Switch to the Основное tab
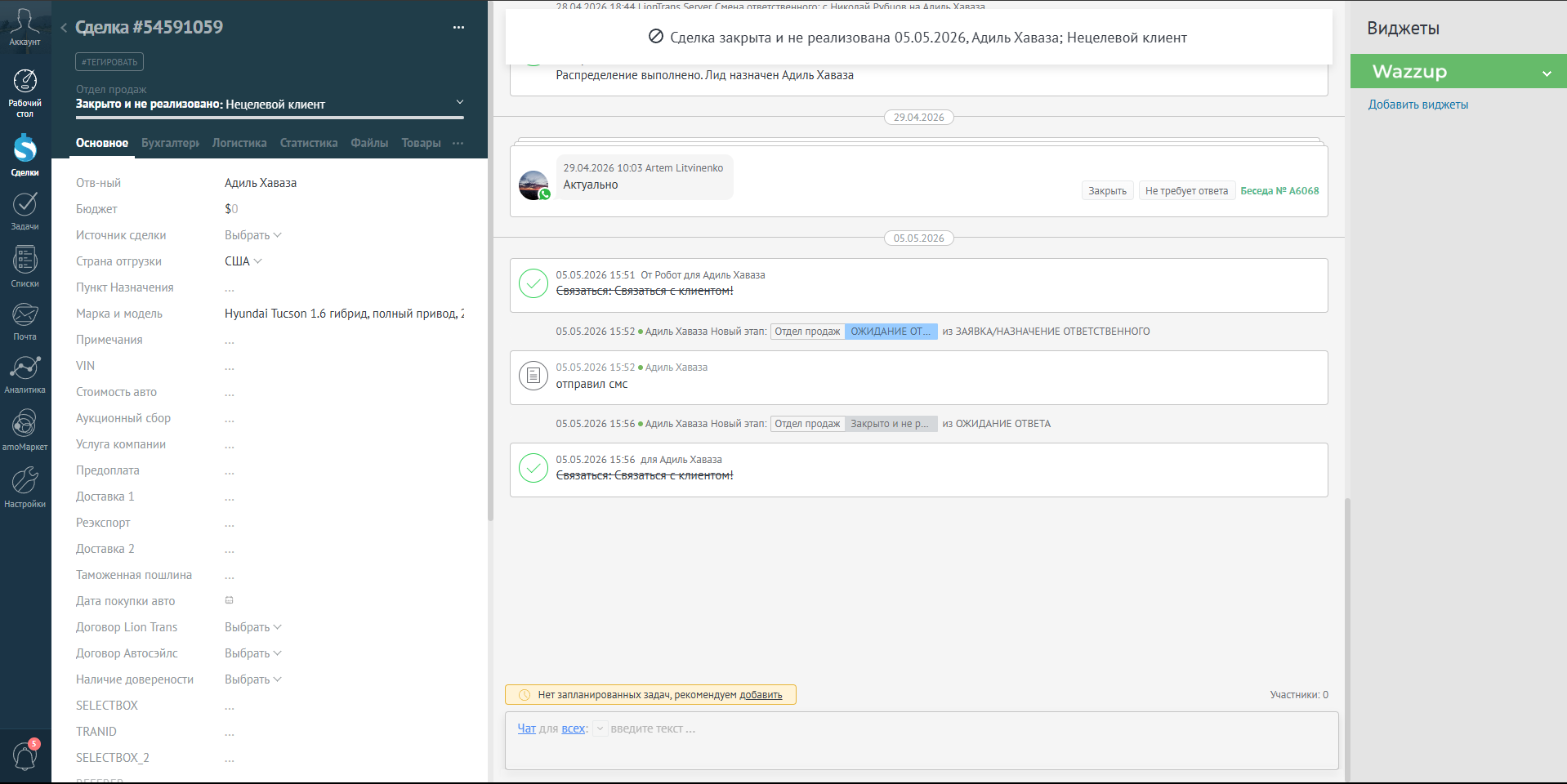The height and width of the screenshot is (784, 1567). [102, 143]
